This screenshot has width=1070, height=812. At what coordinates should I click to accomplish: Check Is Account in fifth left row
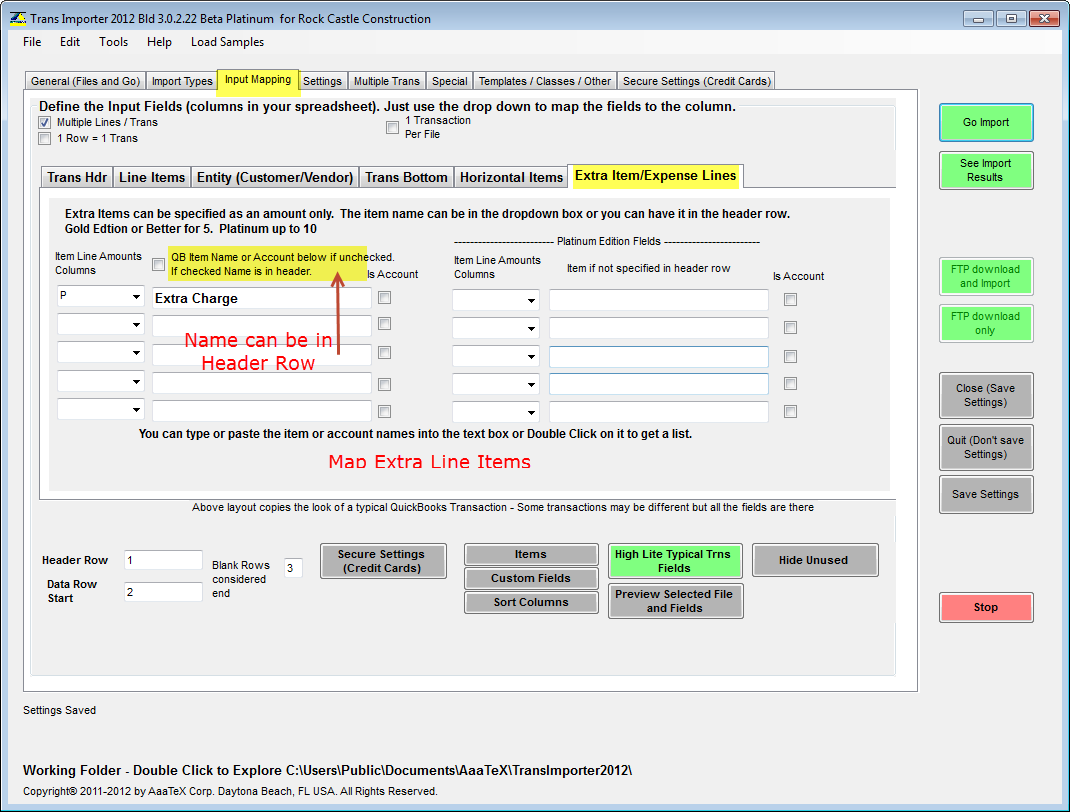point(385,411)
